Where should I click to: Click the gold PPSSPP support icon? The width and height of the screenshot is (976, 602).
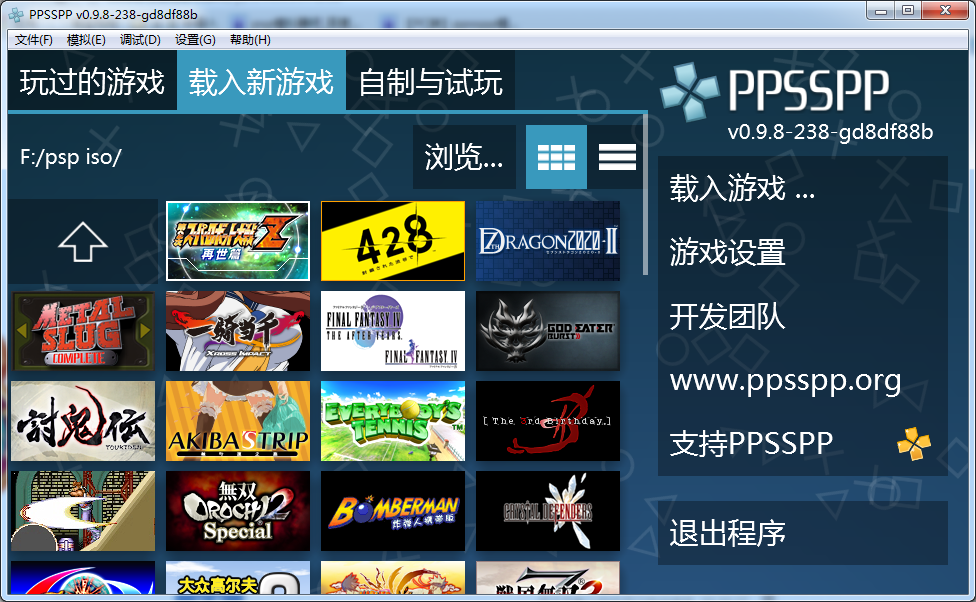coord(914,443)
